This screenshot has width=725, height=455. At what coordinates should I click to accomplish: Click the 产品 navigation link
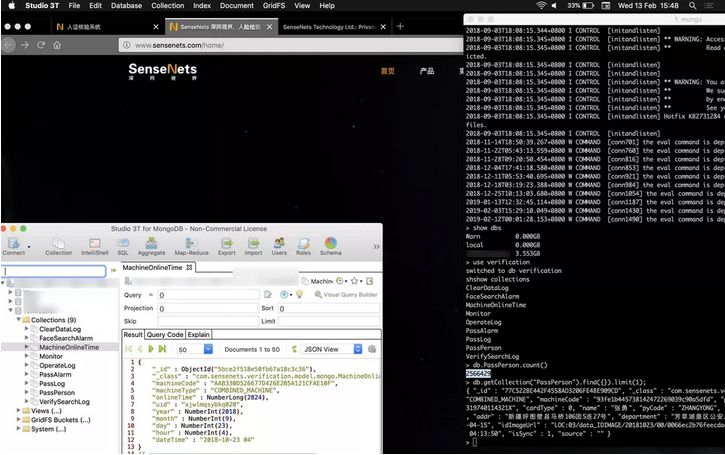pos(427,71)
